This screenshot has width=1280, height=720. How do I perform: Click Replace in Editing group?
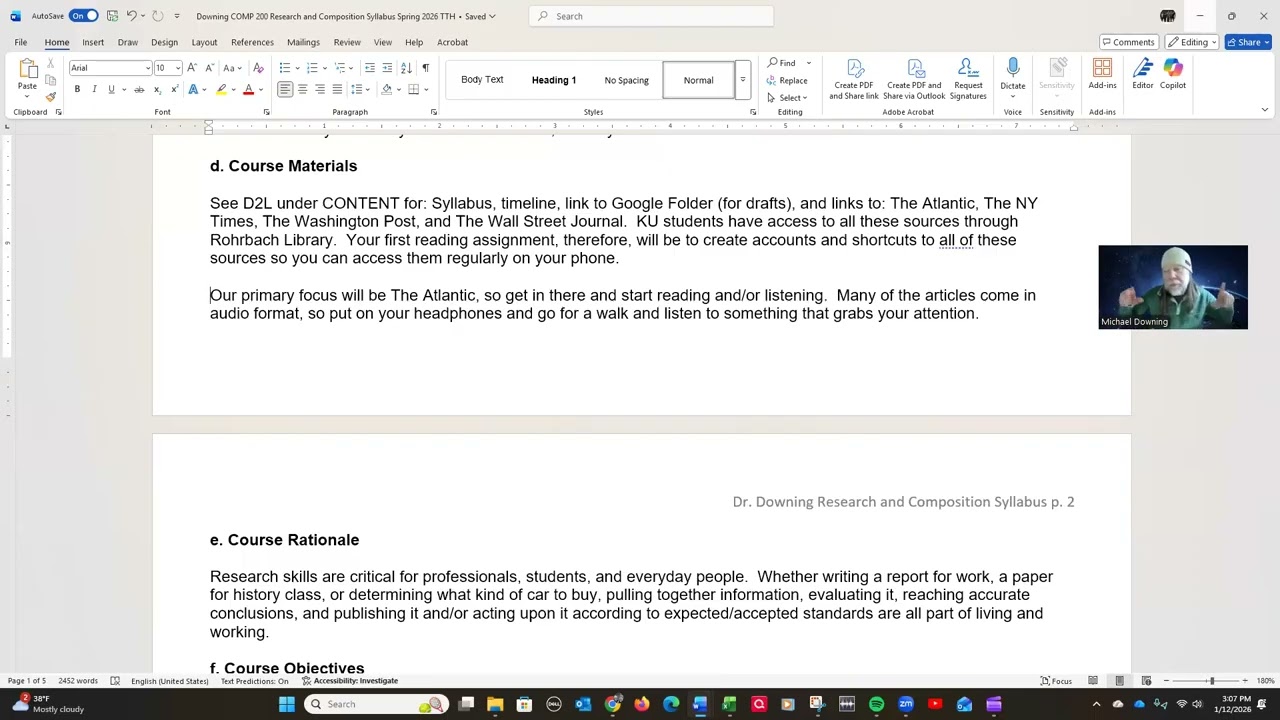(788, 81)
